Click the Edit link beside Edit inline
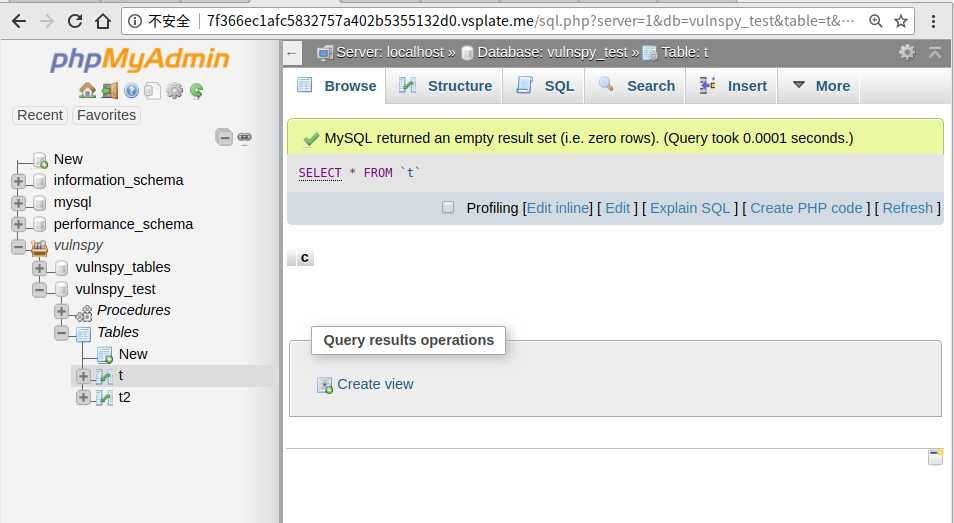Viewport: 954px width, 523px height. click(x=617, y=208)
